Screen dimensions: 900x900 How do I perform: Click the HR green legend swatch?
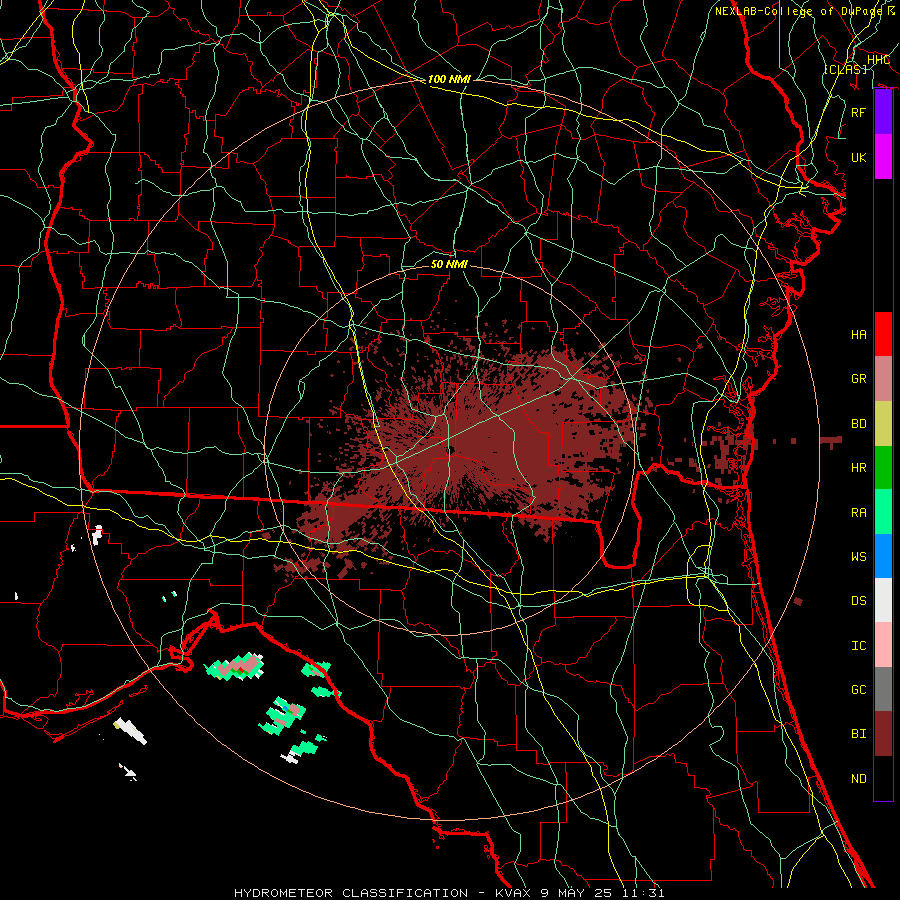(x=883, y=468)
